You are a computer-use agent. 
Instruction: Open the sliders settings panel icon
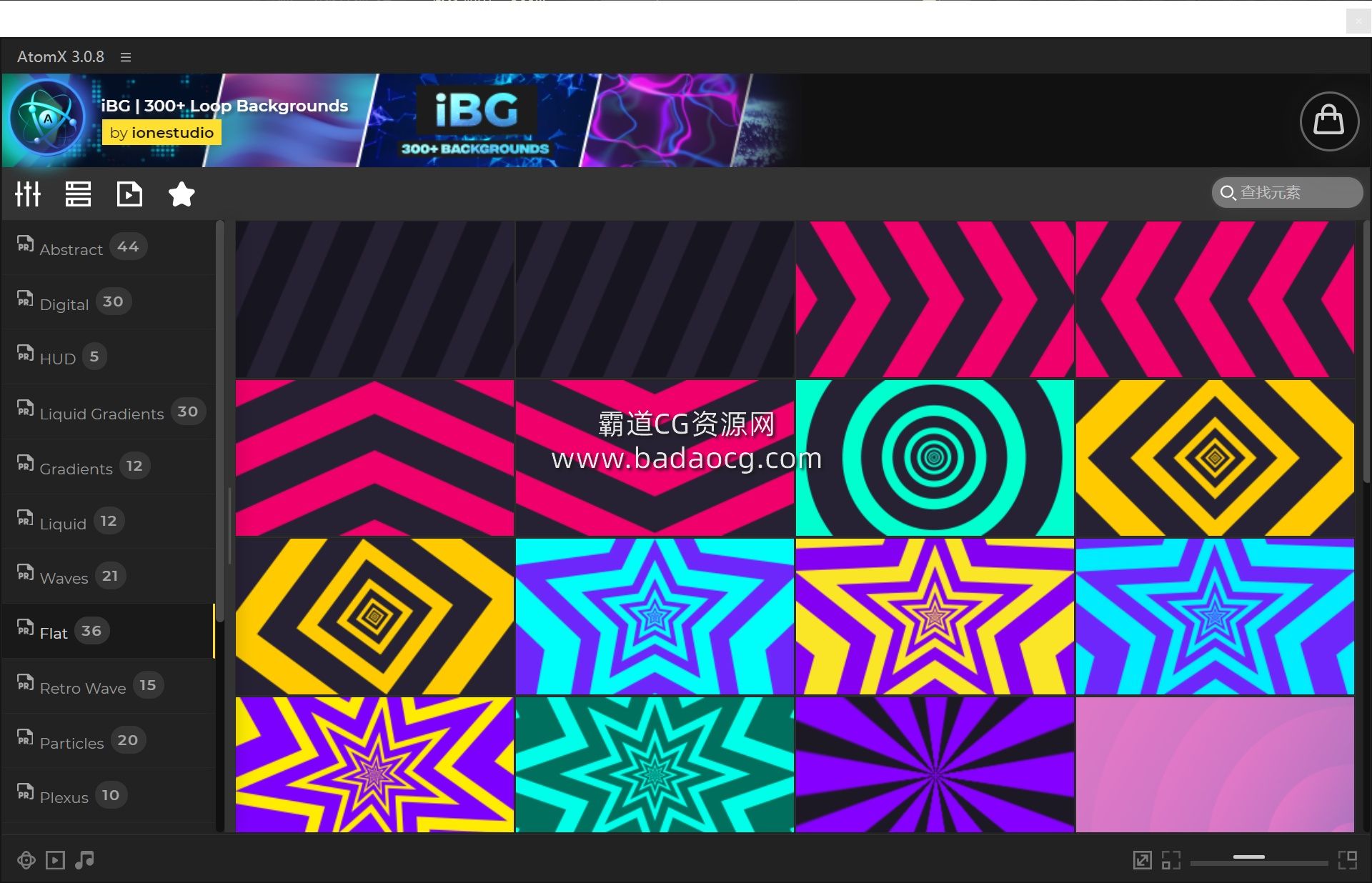click(28, 194)
